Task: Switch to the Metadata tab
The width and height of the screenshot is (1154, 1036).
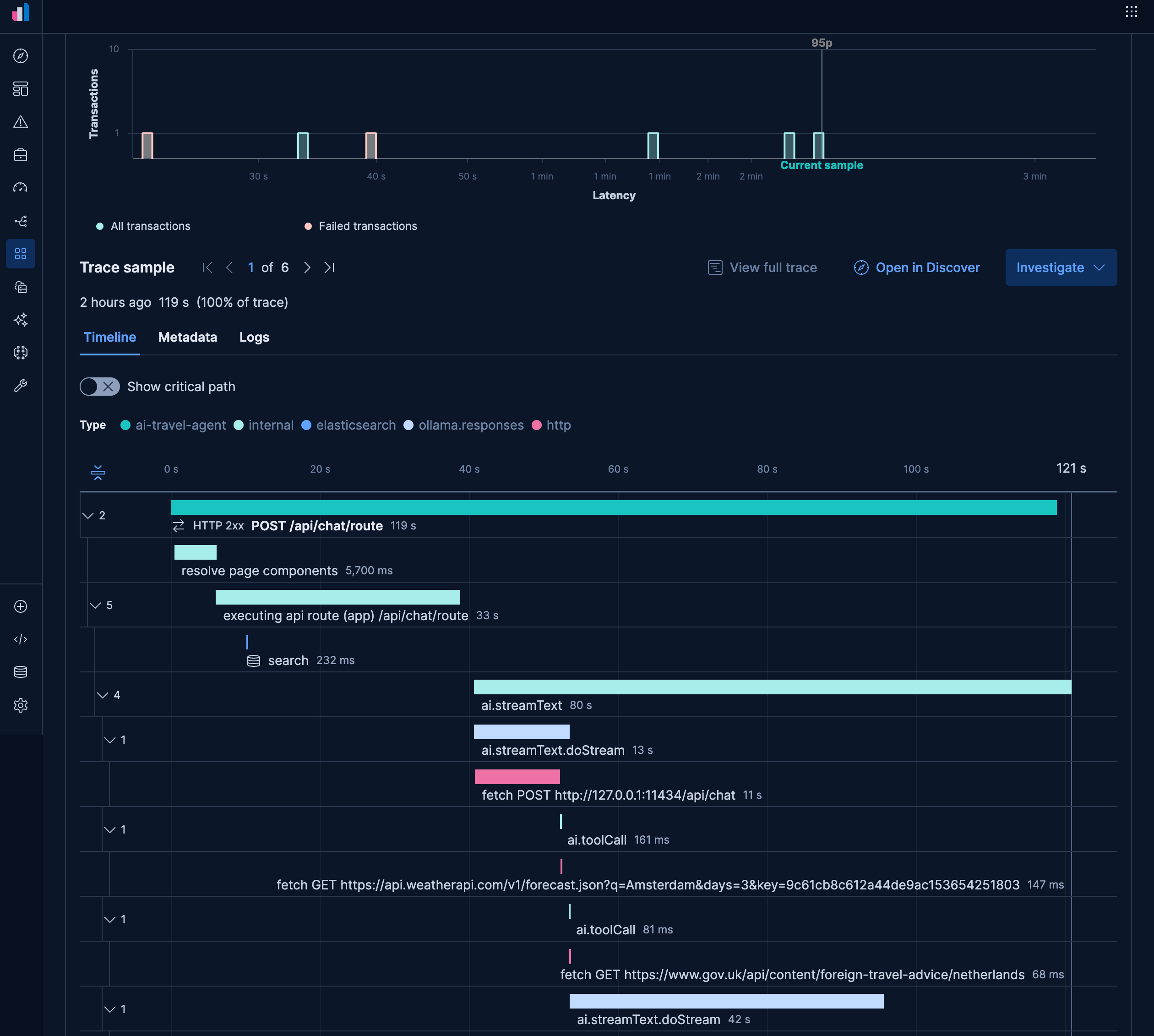Action: click(187, 337)
